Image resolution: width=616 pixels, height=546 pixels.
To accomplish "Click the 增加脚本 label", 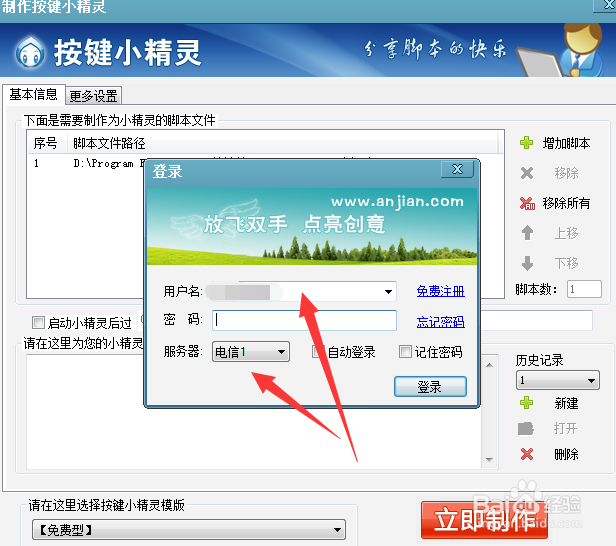I will point(566,143).
